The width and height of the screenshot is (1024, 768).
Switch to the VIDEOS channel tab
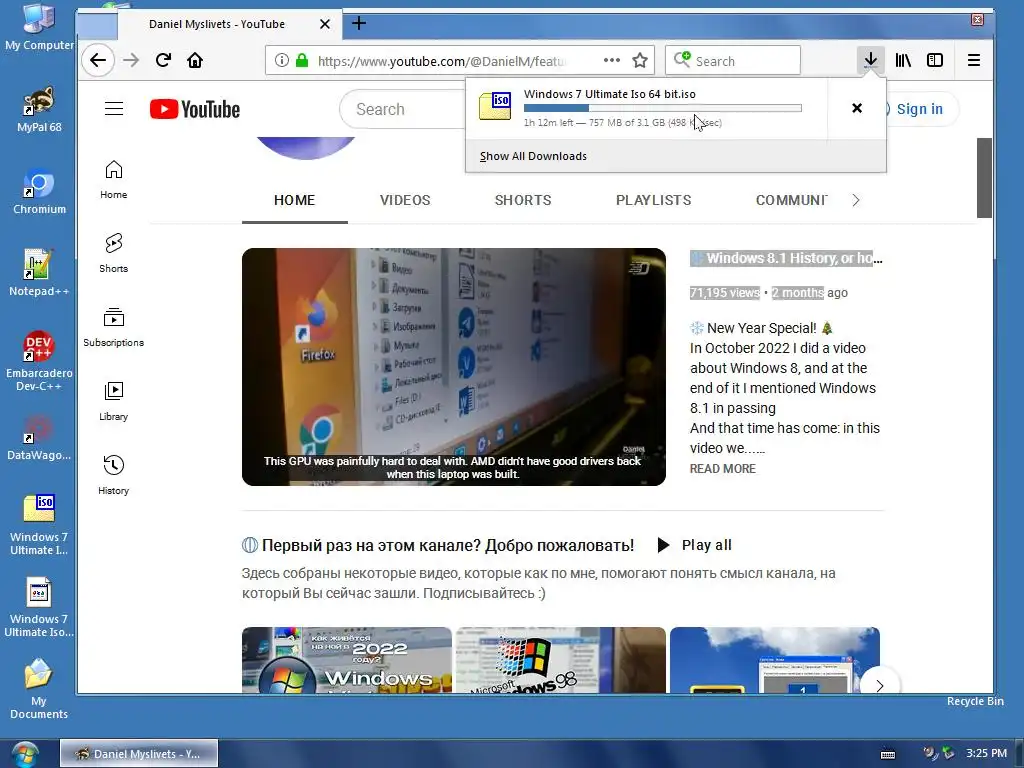[x=405, y=200]
